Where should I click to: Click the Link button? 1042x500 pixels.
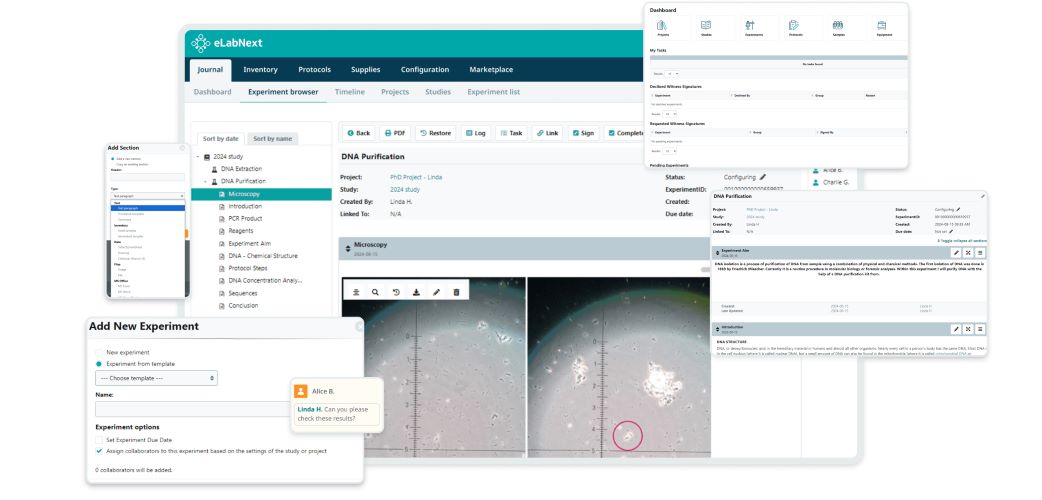click(547, 133)
